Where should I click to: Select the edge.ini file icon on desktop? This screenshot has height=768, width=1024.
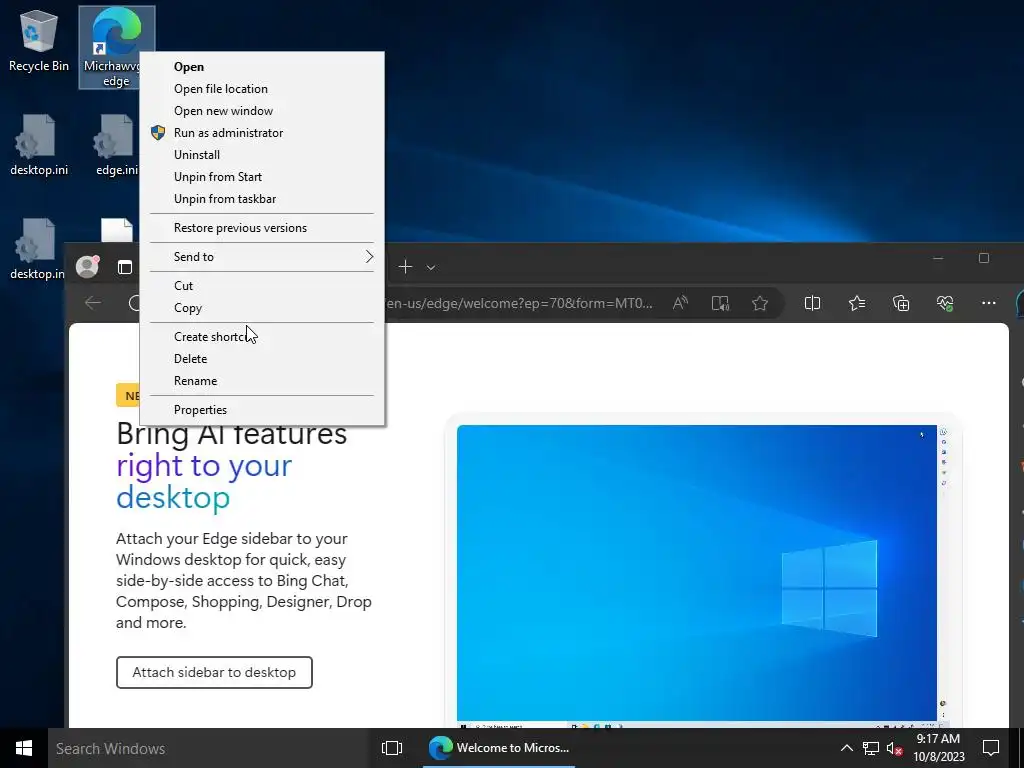pos(116,145)
